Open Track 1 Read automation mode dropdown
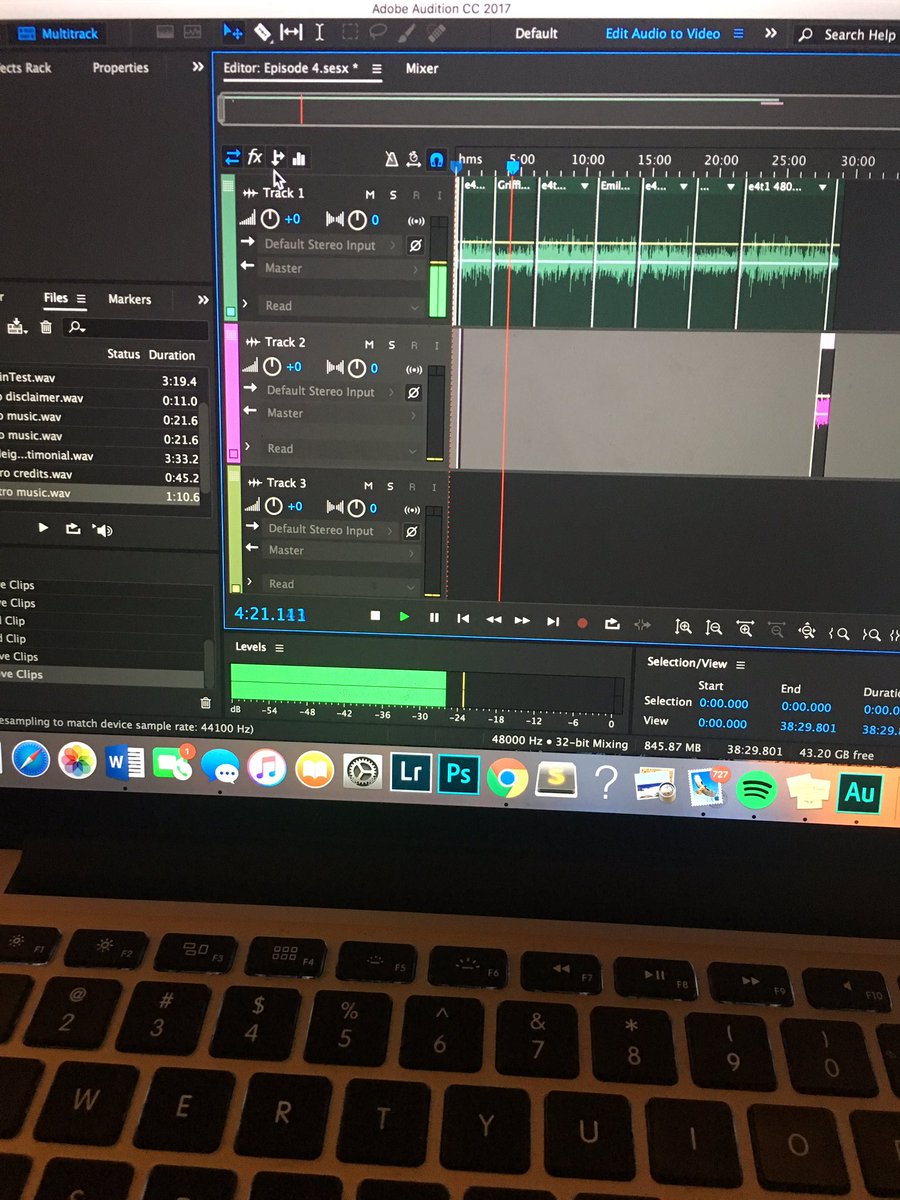Viewport: 900px width, 1200px height. (342, 306)
